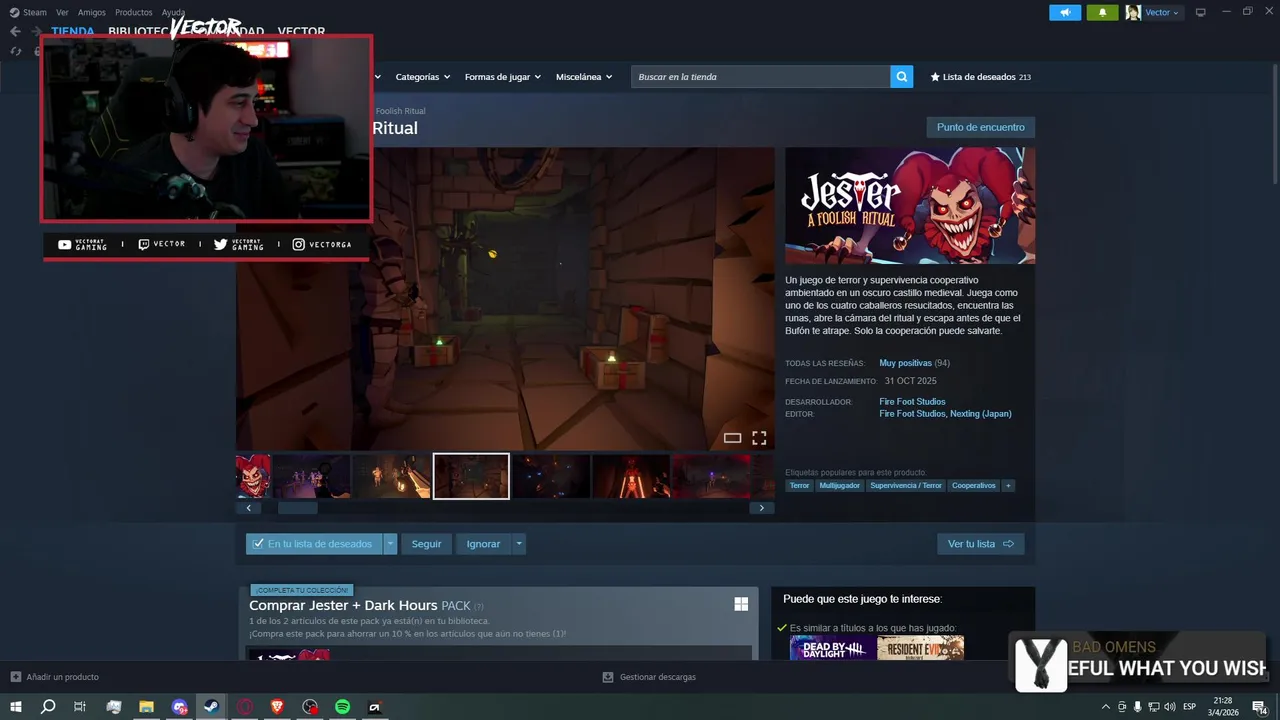Click the Windows platform icon on pack
Image resolution: width=1280 pixels, height=720 pixels.
(x=741, y=604)
